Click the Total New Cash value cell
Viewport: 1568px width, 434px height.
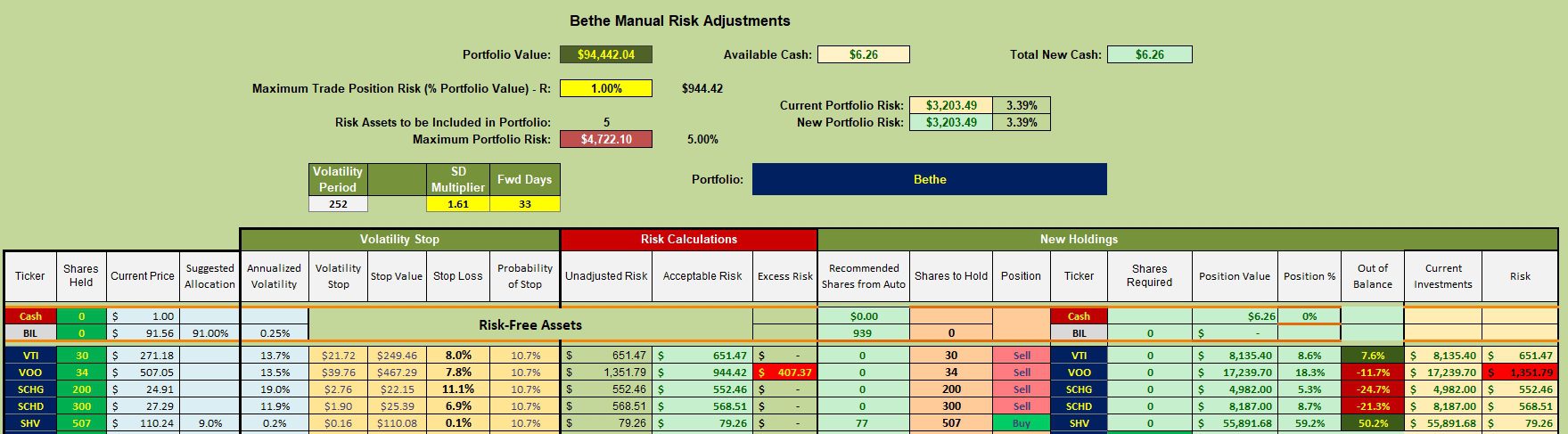(x=1149, y=54)
